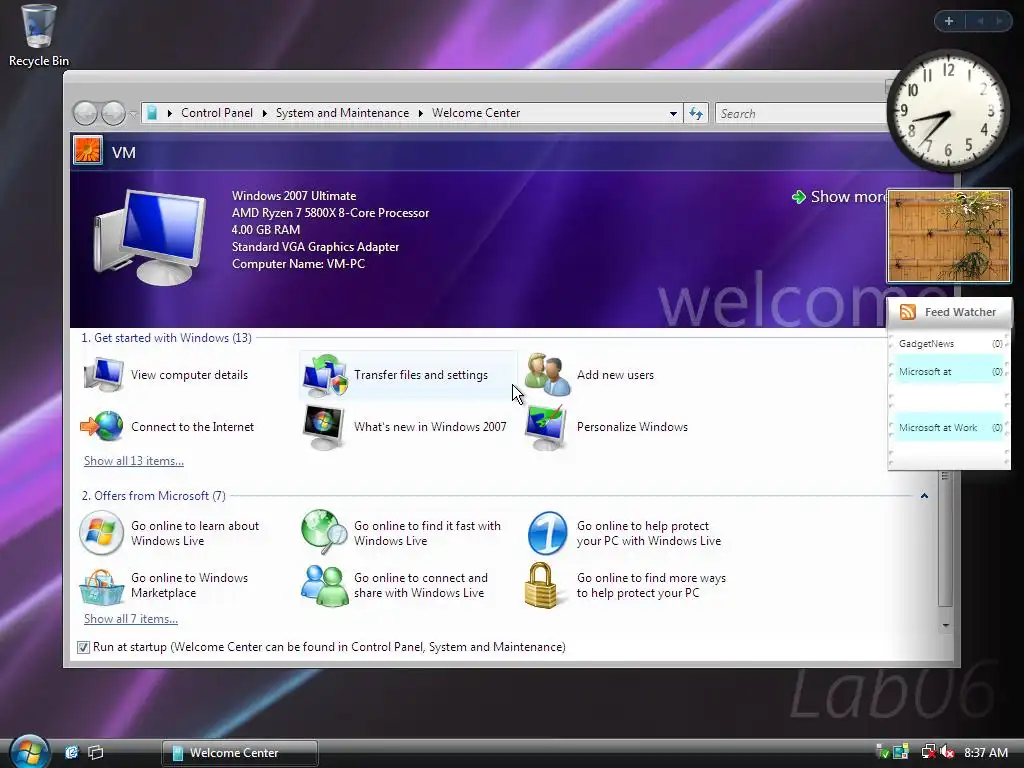Click the Windows Live flag icon
1024x768 pixels.
point(101,533)
